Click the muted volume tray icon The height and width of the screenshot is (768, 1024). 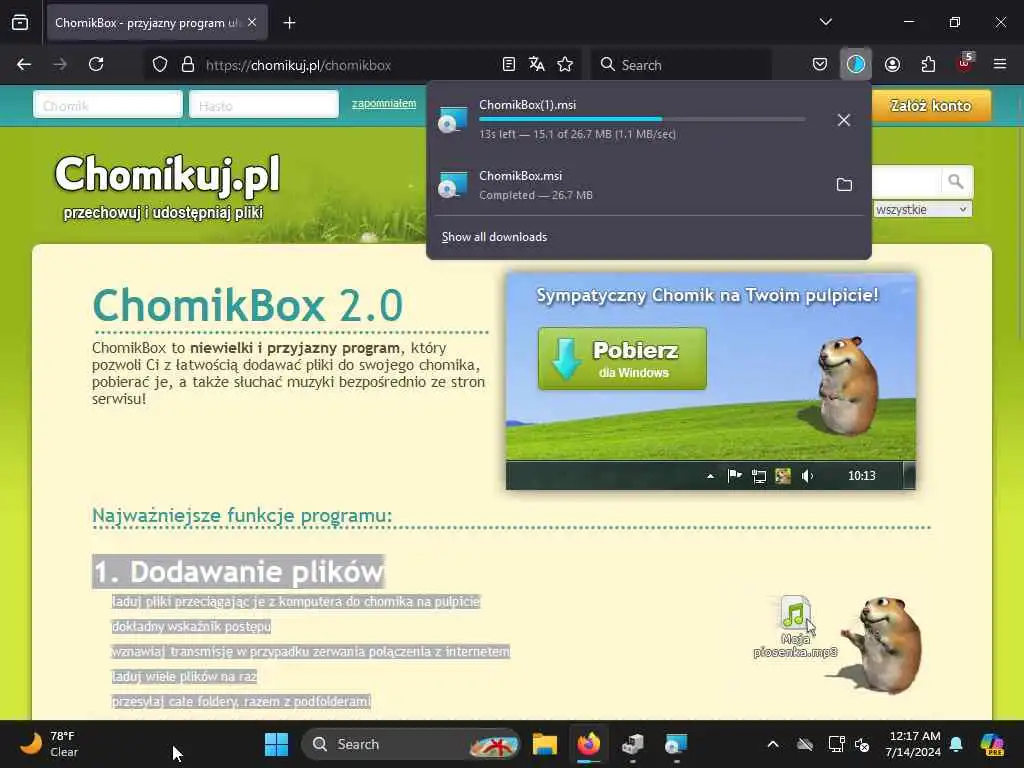coord(863,744)
